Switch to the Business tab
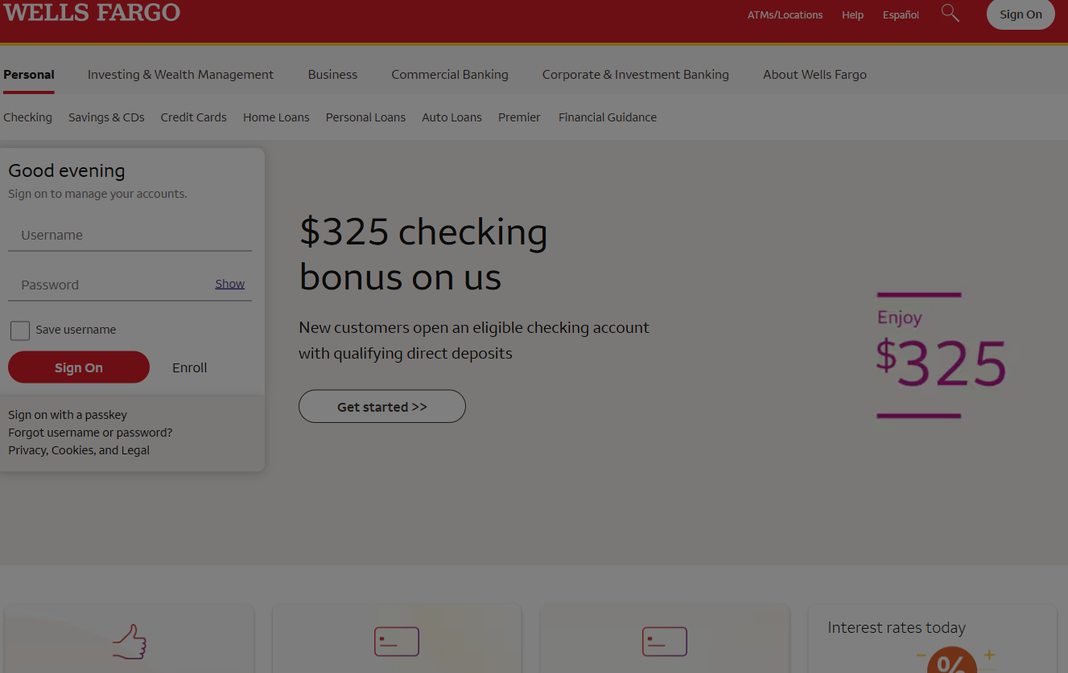This screenshot has height=673, width=1068. [332, 75]
